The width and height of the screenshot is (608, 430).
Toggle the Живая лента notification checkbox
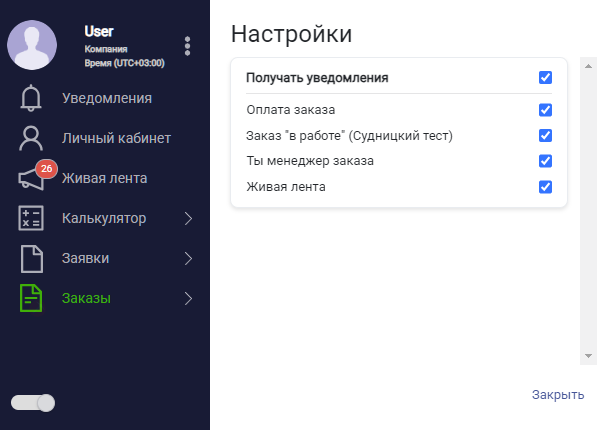coord(545,187)
